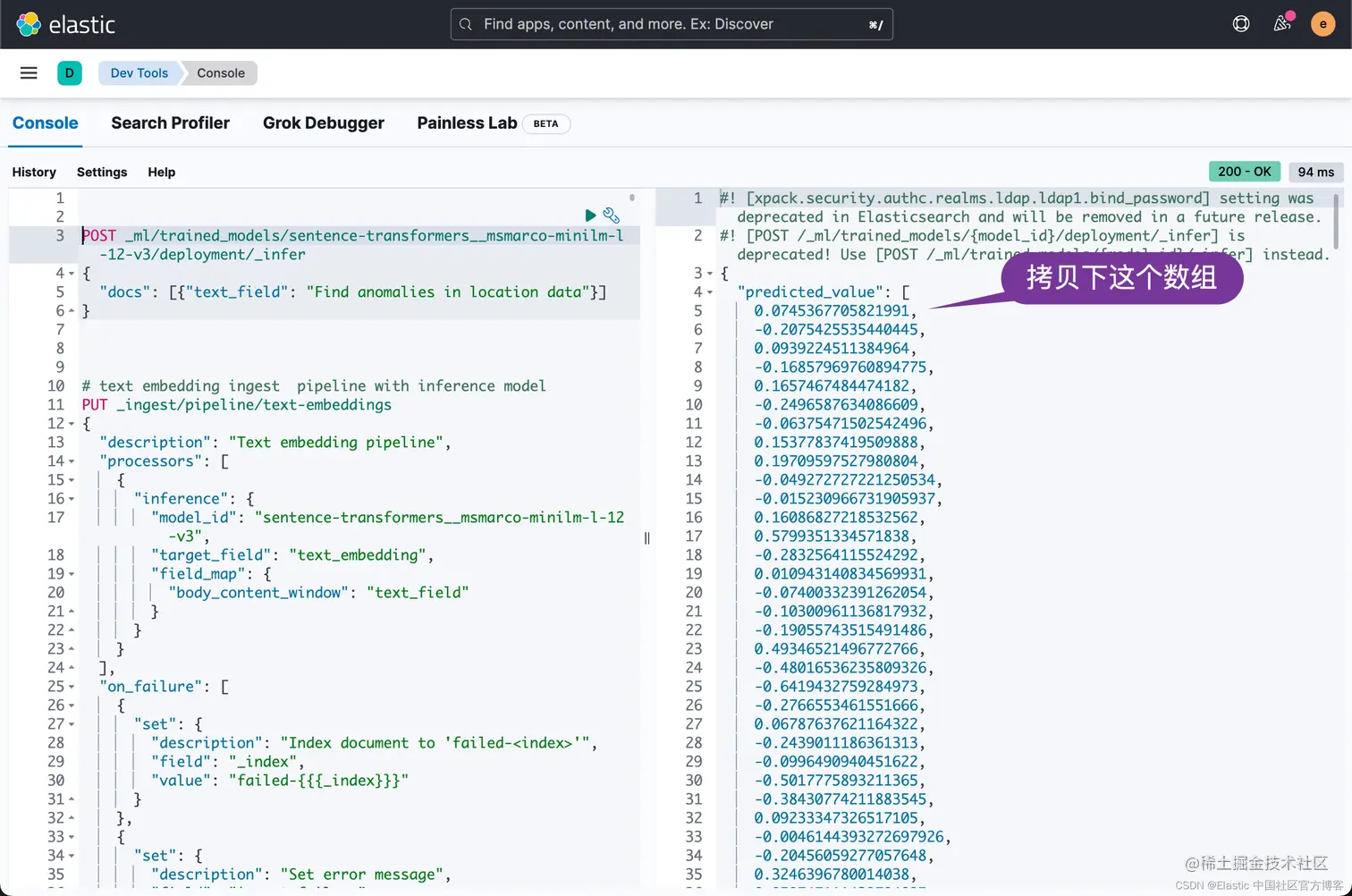The height and width of the screenshot is (896, 1352).
Task: Open the newsfeed party icon
Action: tap(1282, 24)
